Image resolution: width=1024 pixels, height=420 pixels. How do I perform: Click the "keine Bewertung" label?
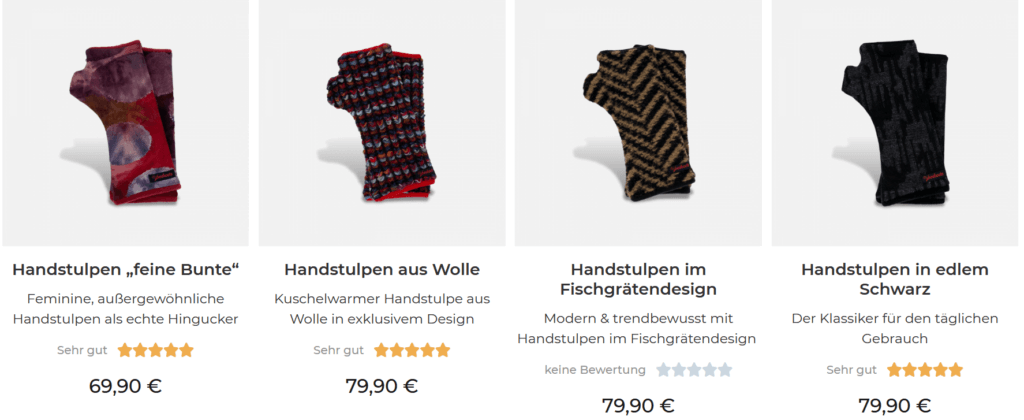click(x=595, y=370)
